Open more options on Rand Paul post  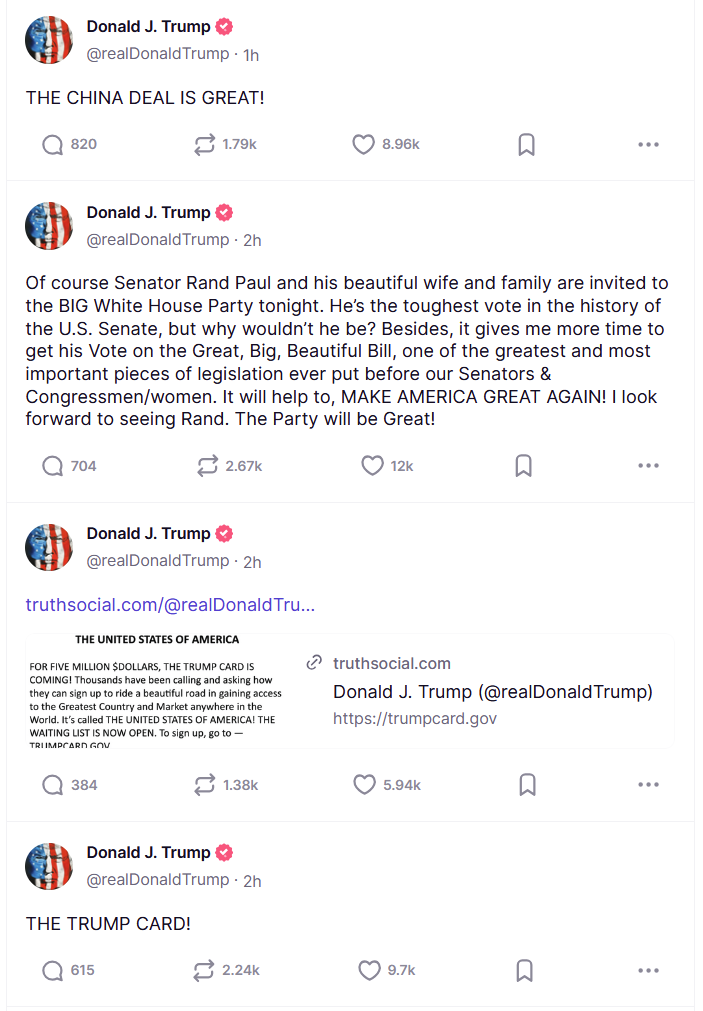coord(648,466)
